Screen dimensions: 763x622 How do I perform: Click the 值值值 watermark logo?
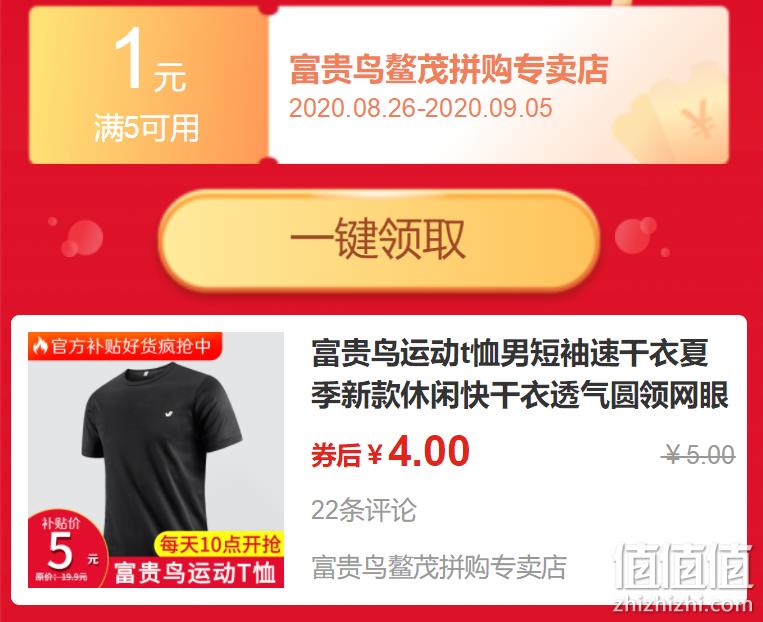click(x=683, y=567)
